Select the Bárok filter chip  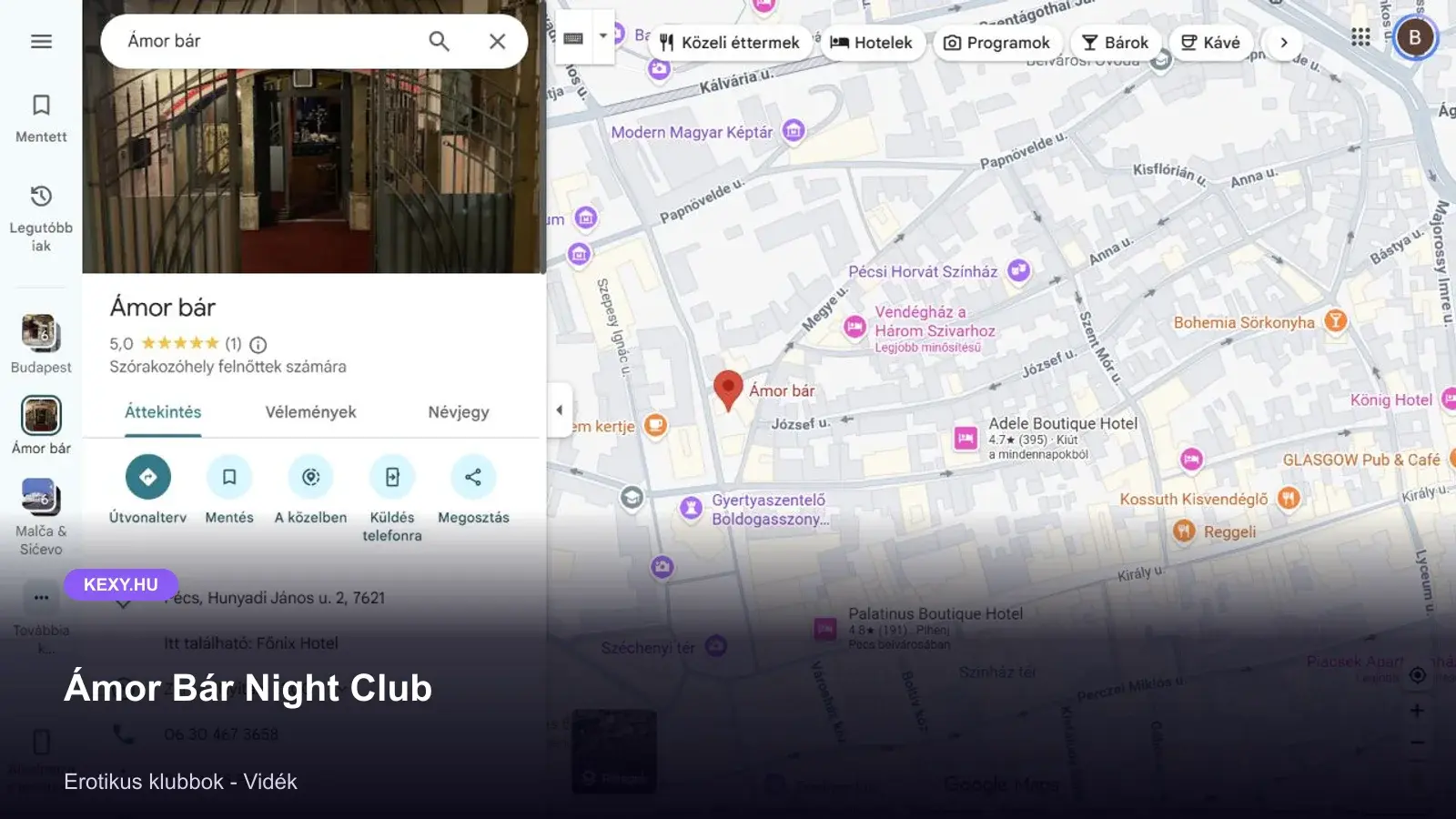(1116, 43)
